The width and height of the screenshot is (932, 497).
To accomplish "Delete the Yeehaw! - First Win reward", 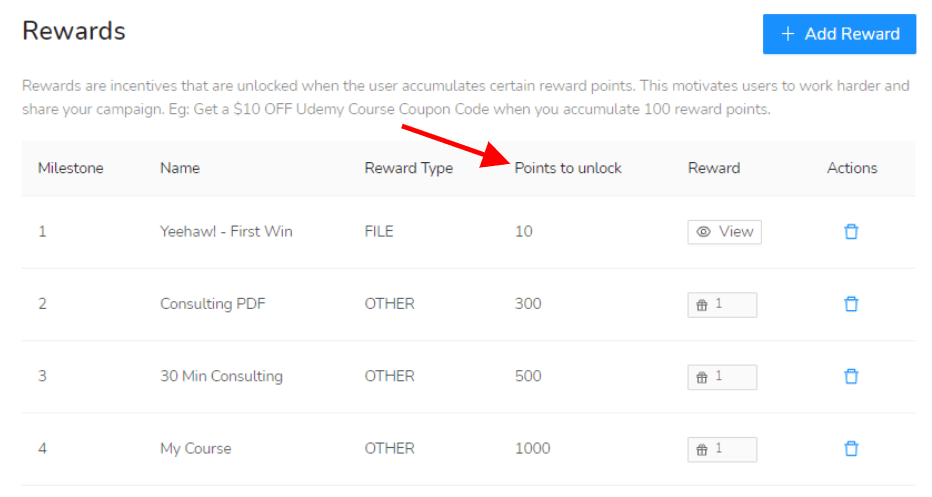I will [851, 232].
